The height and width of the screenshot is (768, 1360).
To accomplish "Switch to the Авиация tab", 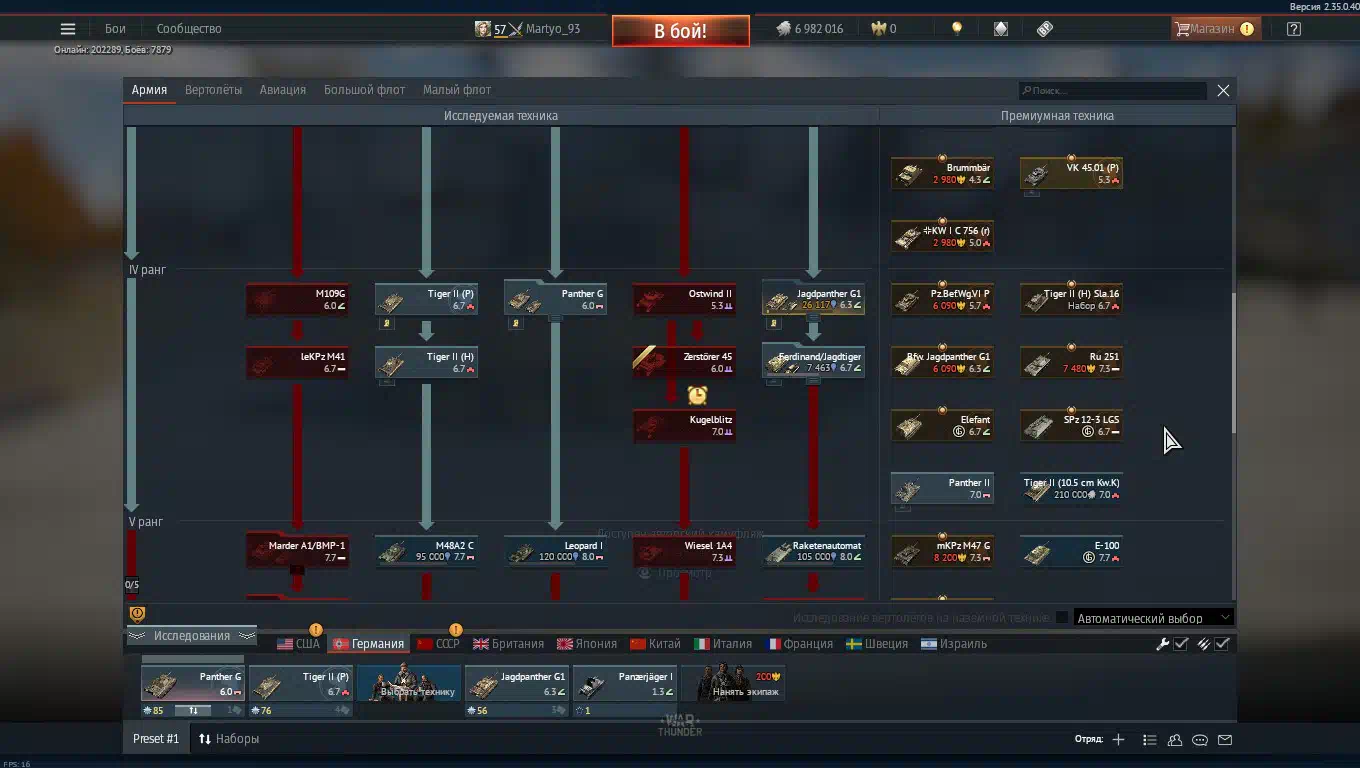I will [283, 90].
